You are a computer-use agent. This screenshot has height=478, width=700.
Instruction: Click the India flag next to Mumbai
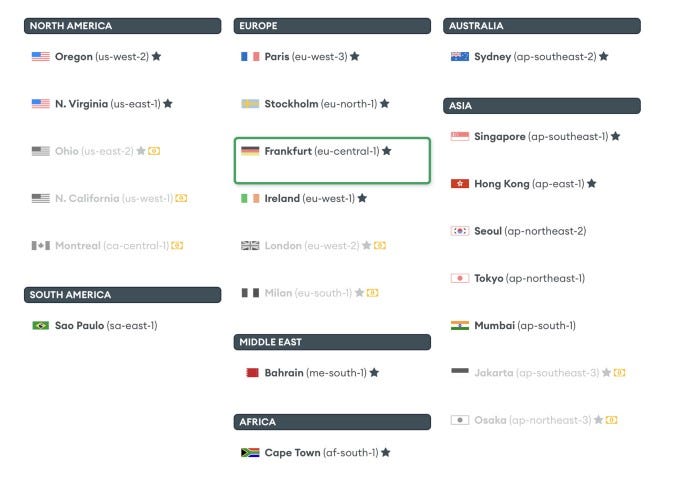(x=460, y=325)
